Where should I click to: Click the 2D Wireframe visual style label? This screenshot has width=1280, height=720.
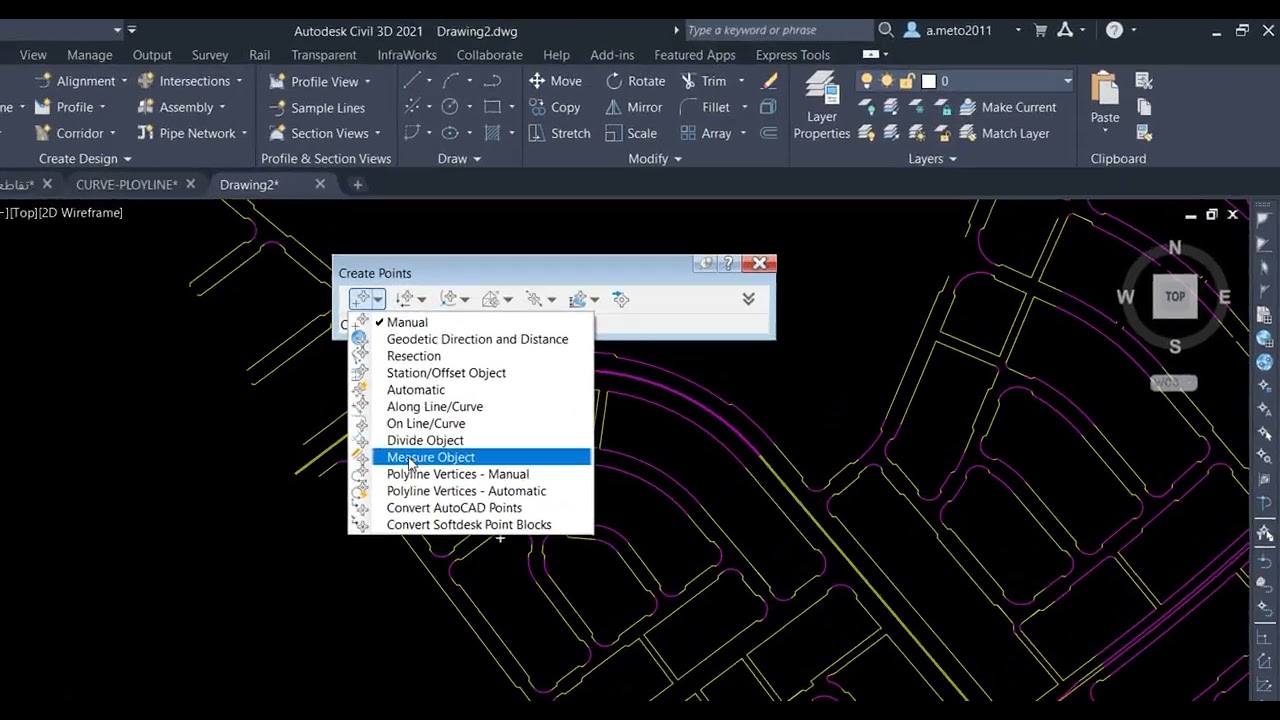[x=80, y=213]
